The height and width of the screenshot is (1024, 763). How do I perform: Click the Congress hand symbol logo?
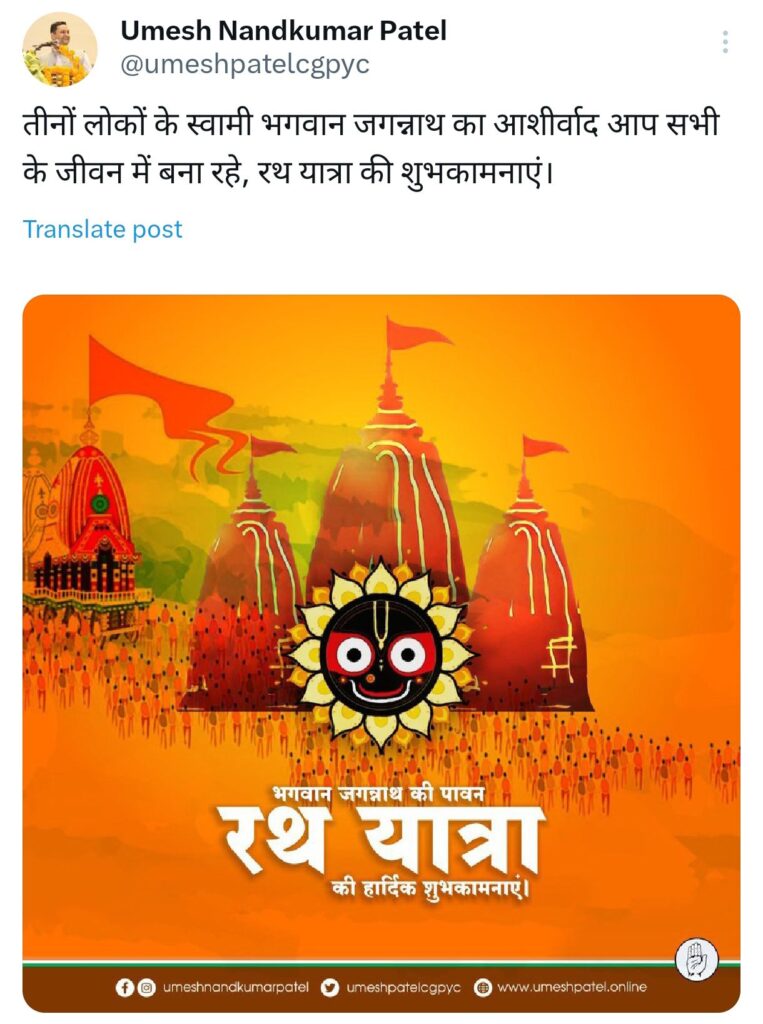[x=697, y=959]
